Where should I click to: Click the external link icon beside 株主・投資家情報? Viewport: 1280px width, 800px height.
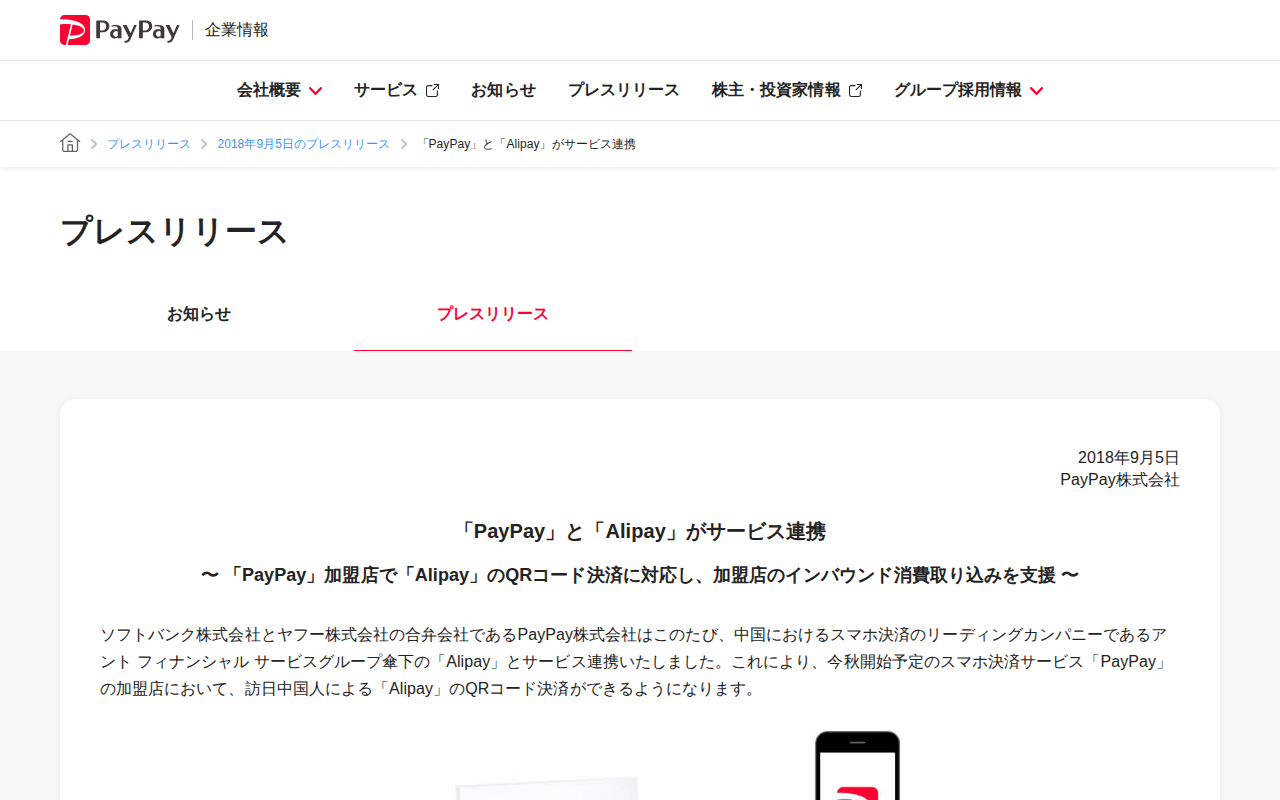click(855, 90)
